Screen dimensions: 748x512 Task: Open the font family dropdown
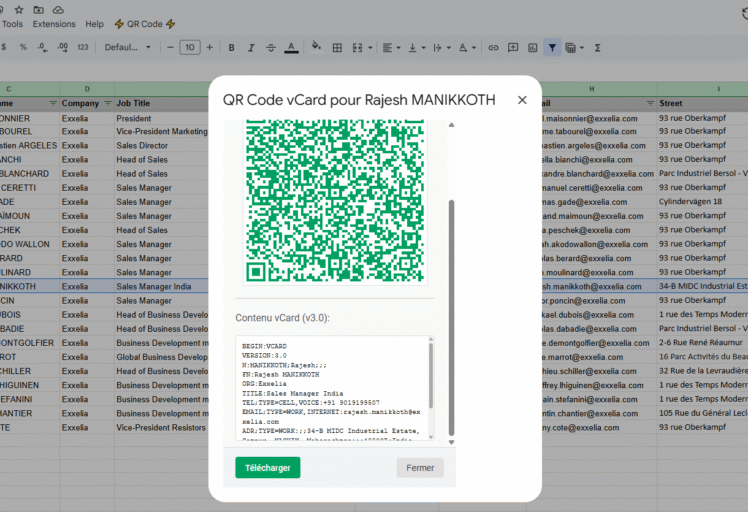tap(127, 47)
